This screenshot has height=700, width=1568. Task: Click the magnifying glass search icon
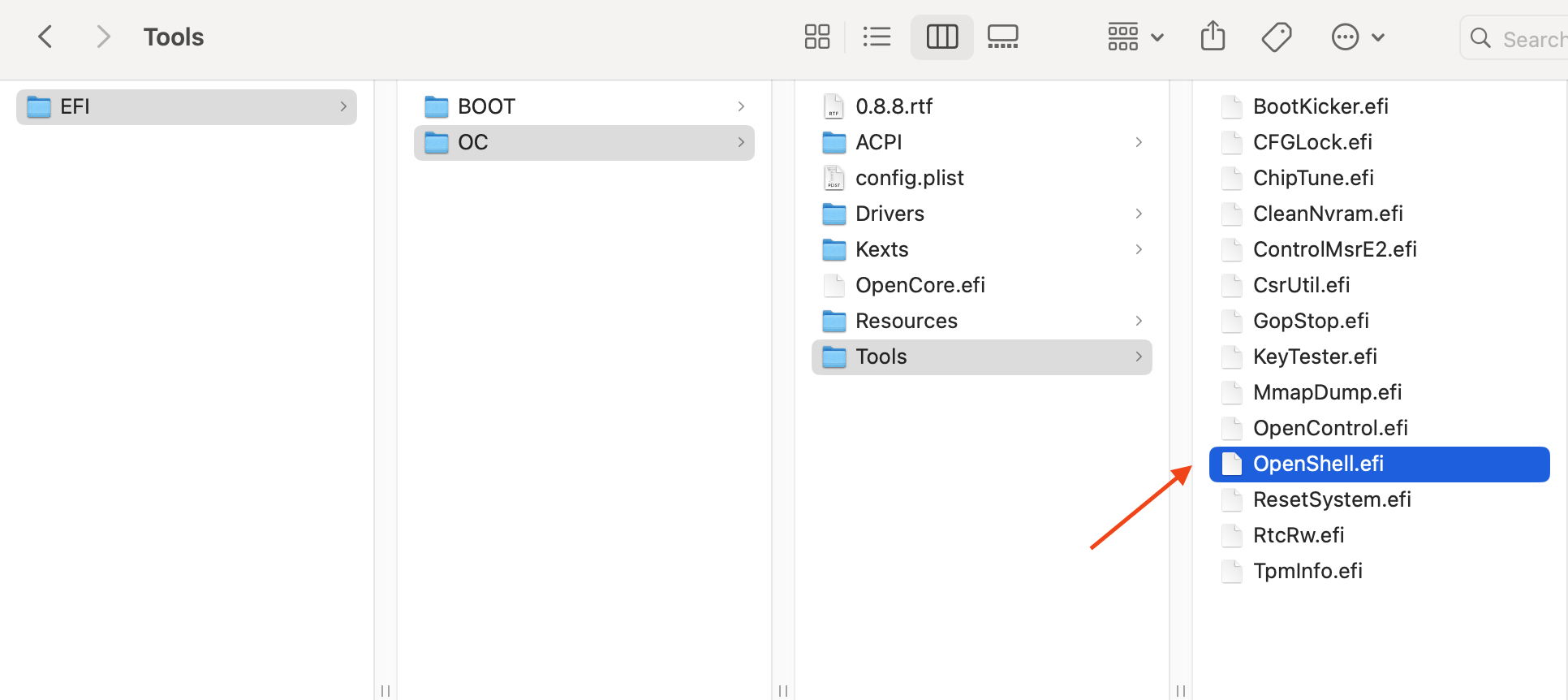pyautogui.click(x=1480, y=38)
